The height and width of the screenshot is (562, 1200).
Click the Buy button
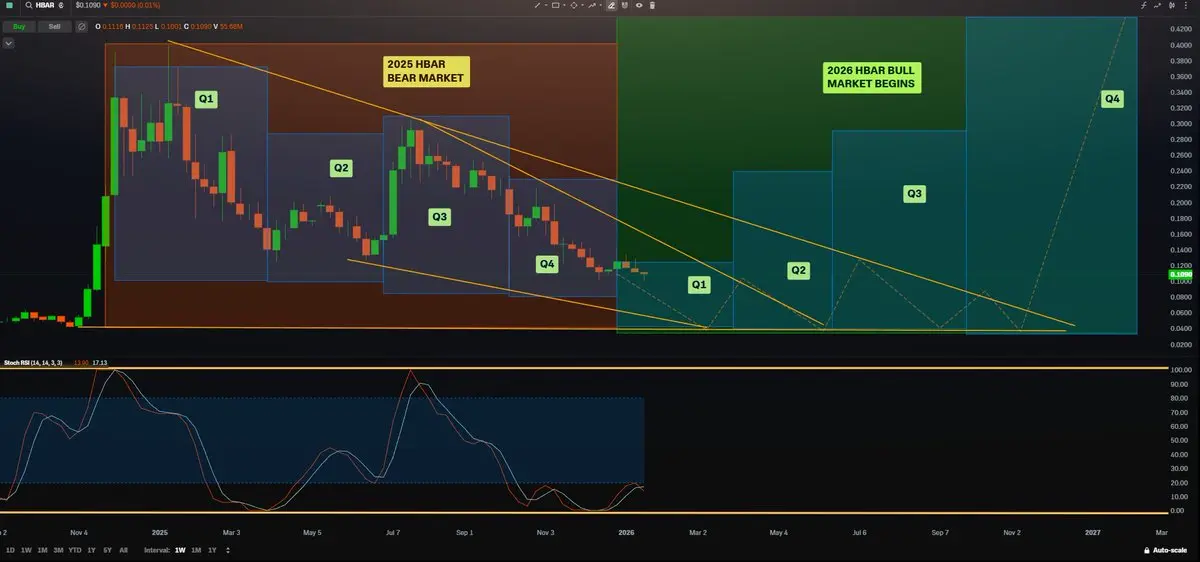tap(19, 26)
